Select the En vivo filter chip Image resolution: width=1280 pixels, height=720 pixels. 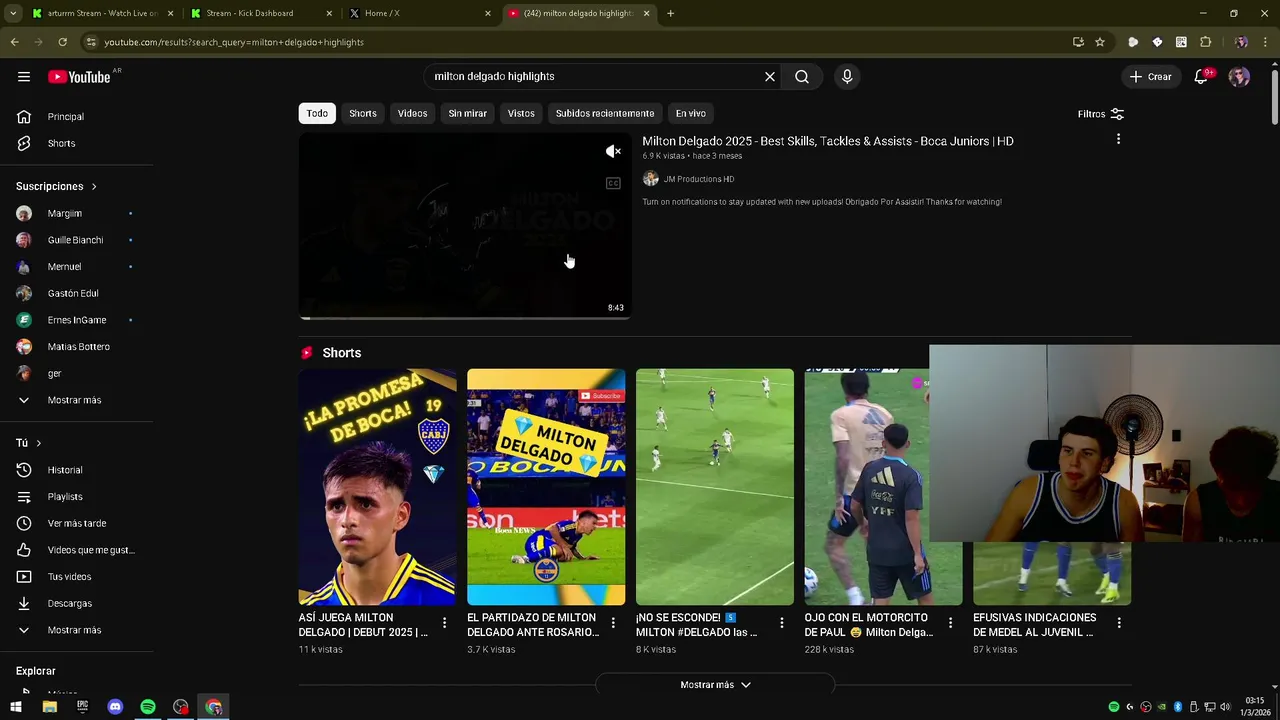point(690,113)
